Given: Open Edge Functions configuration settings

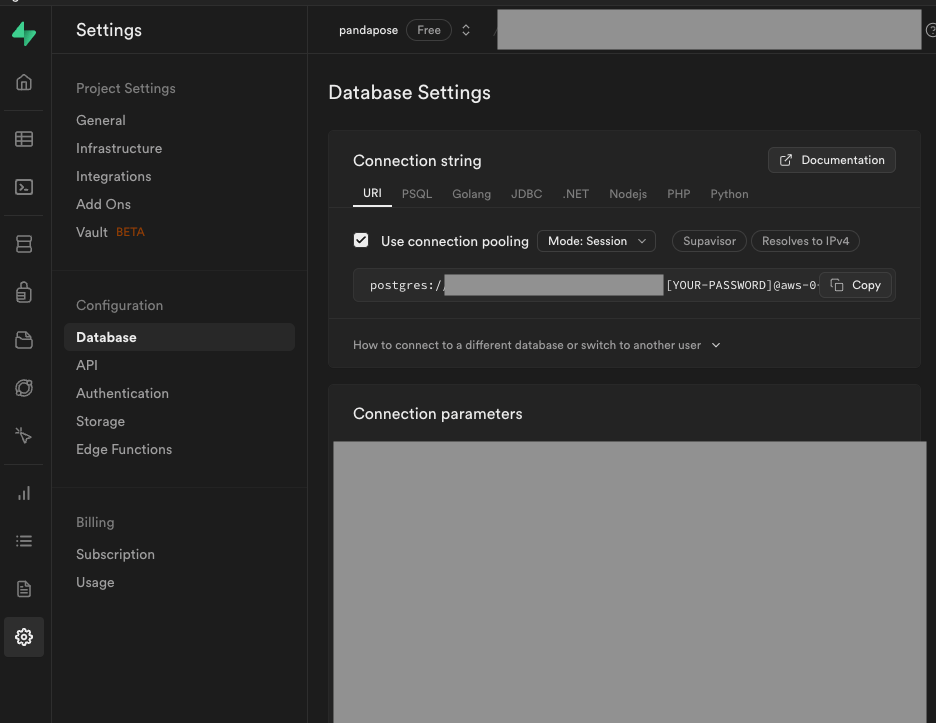Looking at the screenshot, I should (x=124, y=450).
